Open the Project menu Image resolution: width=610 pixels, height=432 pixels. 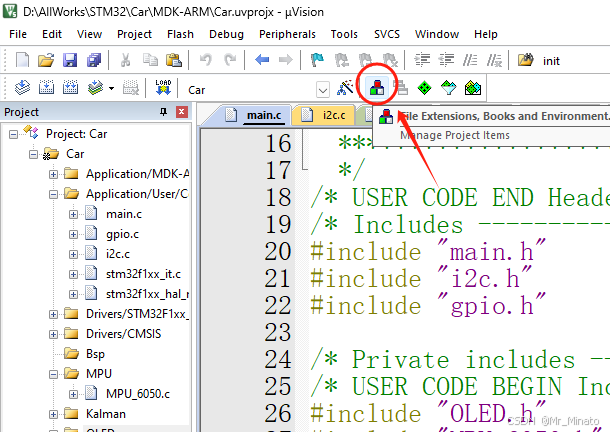[134, 34]
